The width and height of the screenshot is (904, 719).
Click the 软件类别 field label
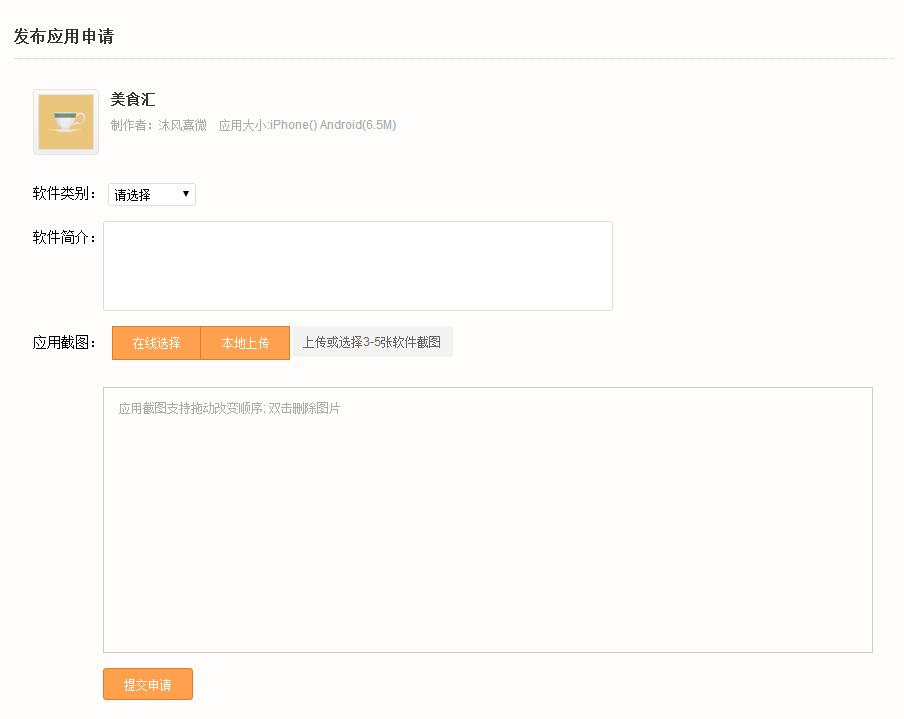pos(65,194)
